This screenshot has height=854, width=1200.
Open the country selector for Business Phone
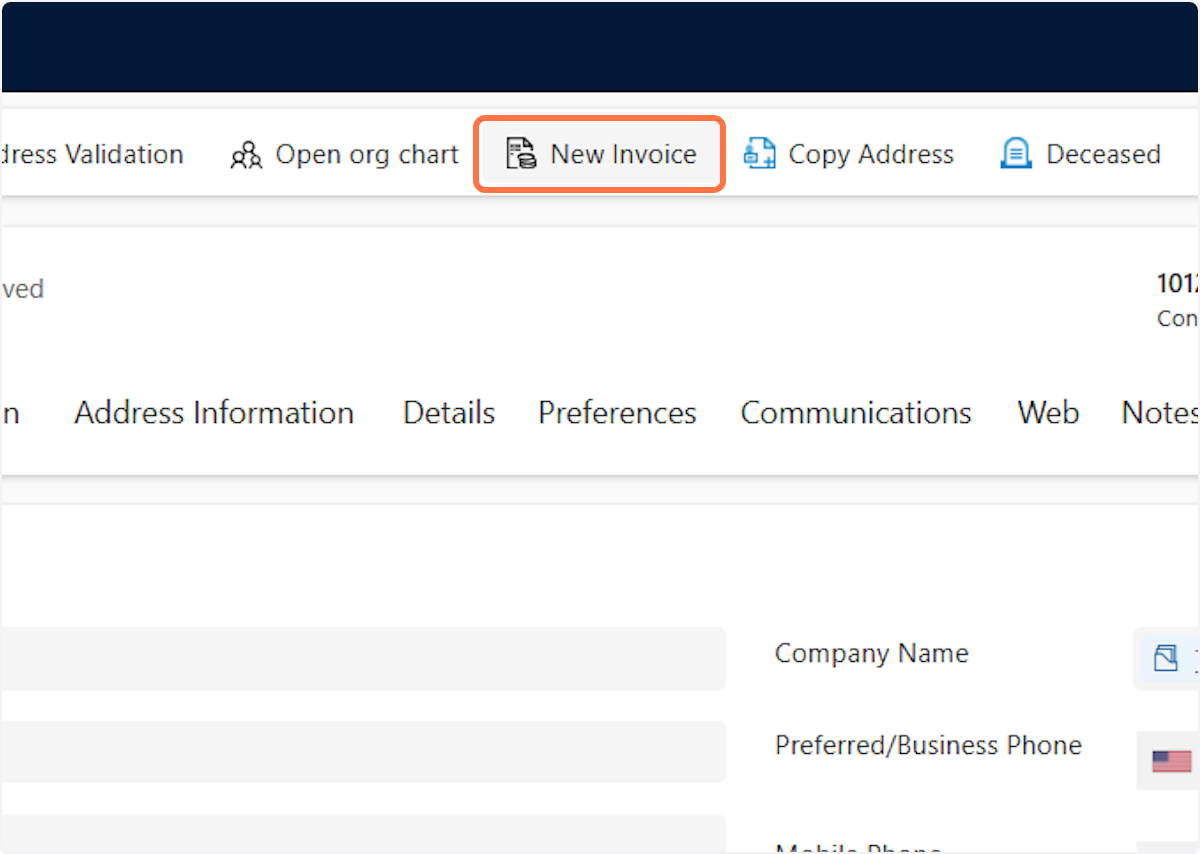click(1173, 761)
